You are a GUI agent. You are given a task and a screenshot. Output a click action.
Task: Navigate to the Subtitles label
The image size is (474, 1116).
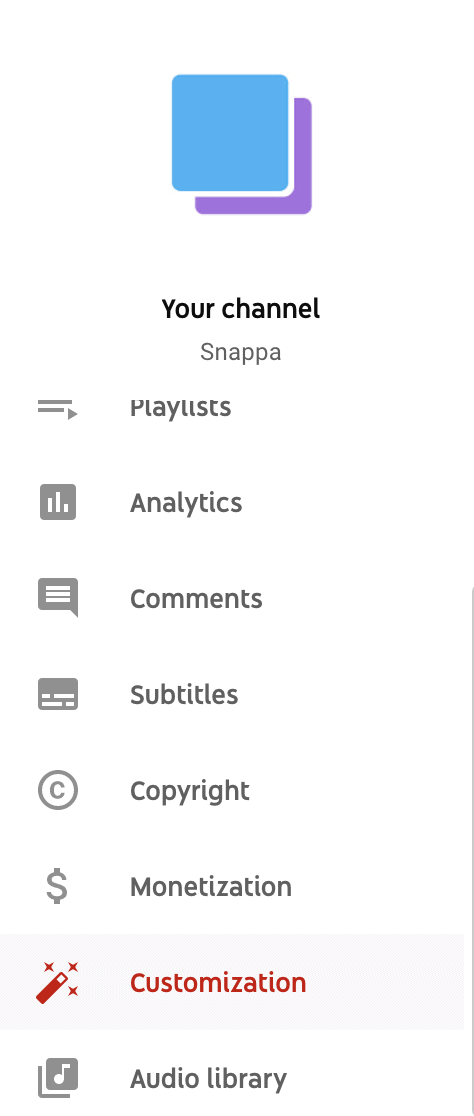184,695
